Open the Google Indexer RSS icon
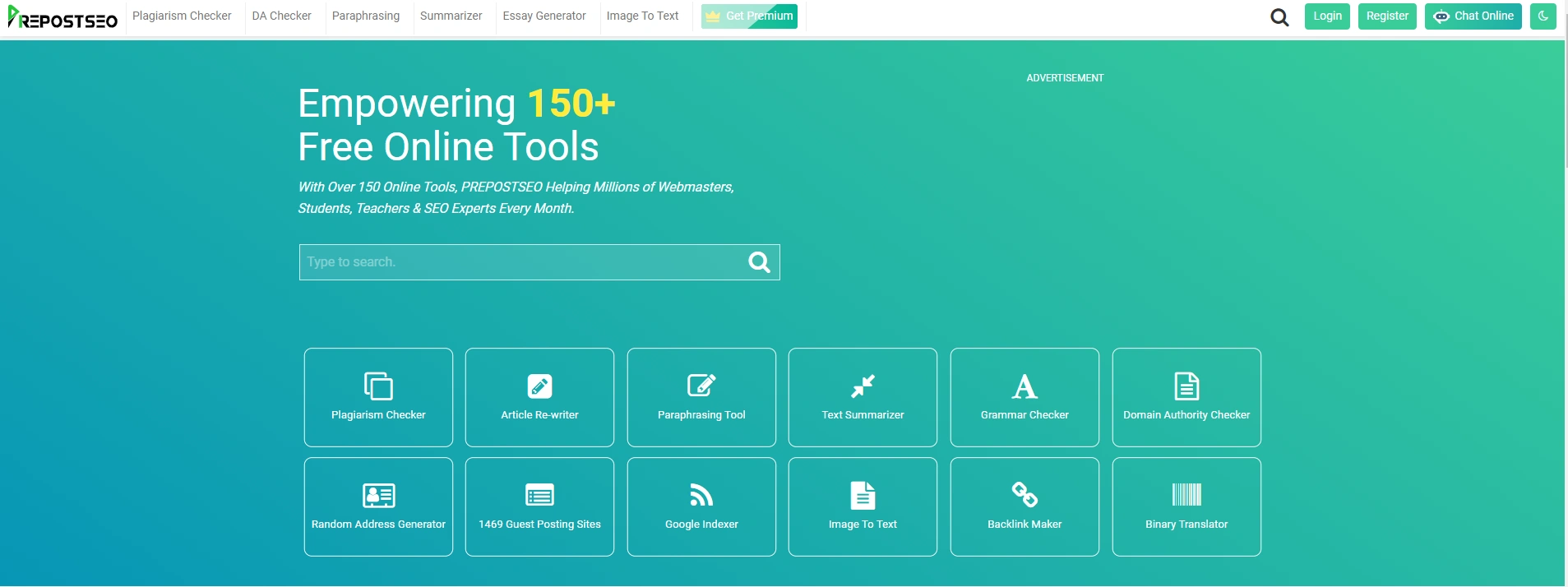Image resolution: width=1568 pixels, height=587 pixels. click(701, 494)
